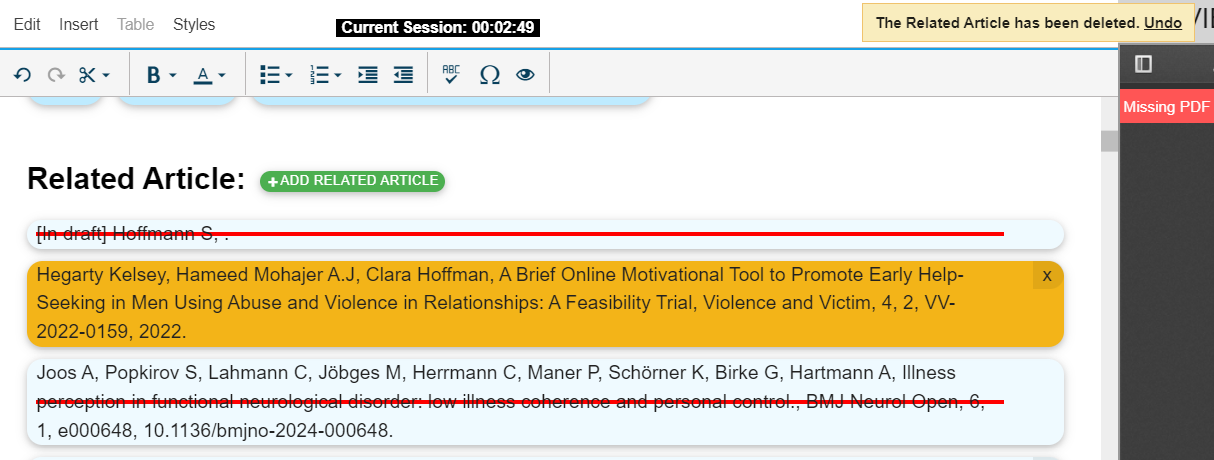The height and width of the screenshot is (460, 1214).
Task: Run the ABC spellcheck tool
Action: 451,75
